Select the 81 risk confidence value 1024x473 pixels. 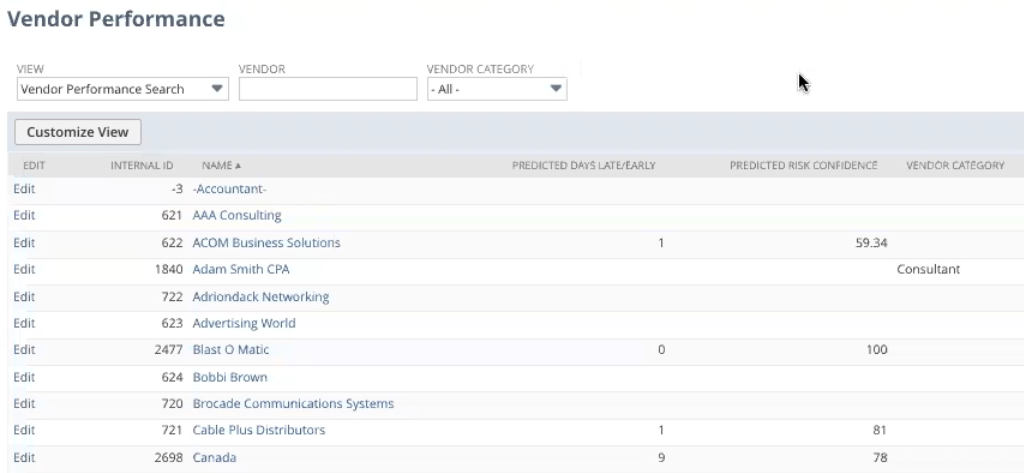coord(880,430)
